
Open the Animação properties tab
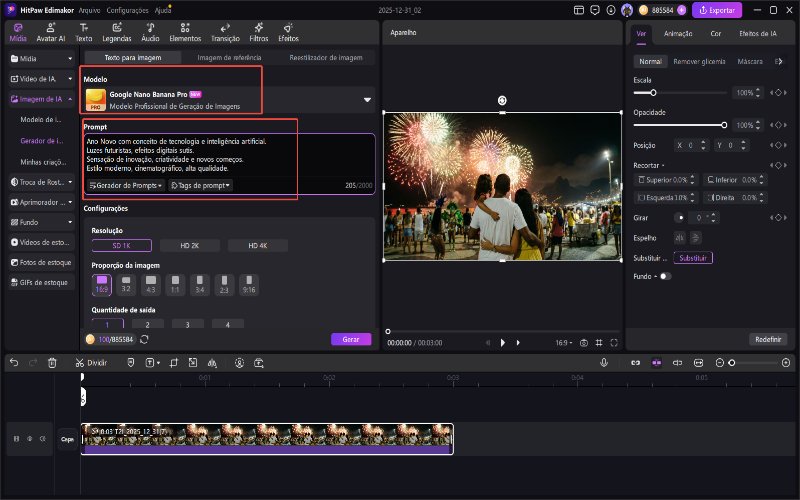click(x=678, y=33)
